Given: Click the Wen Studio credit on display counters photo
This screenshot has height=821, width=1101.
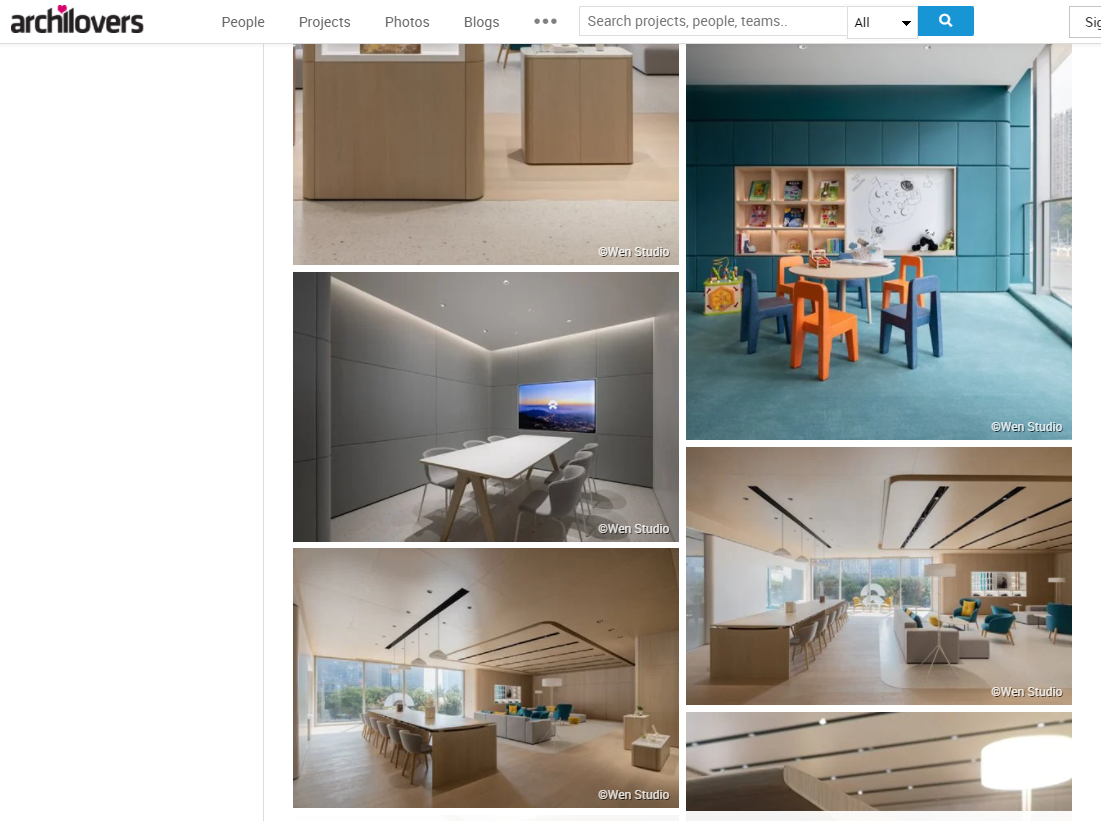Looking at the screenshot, I should (633, 252).
